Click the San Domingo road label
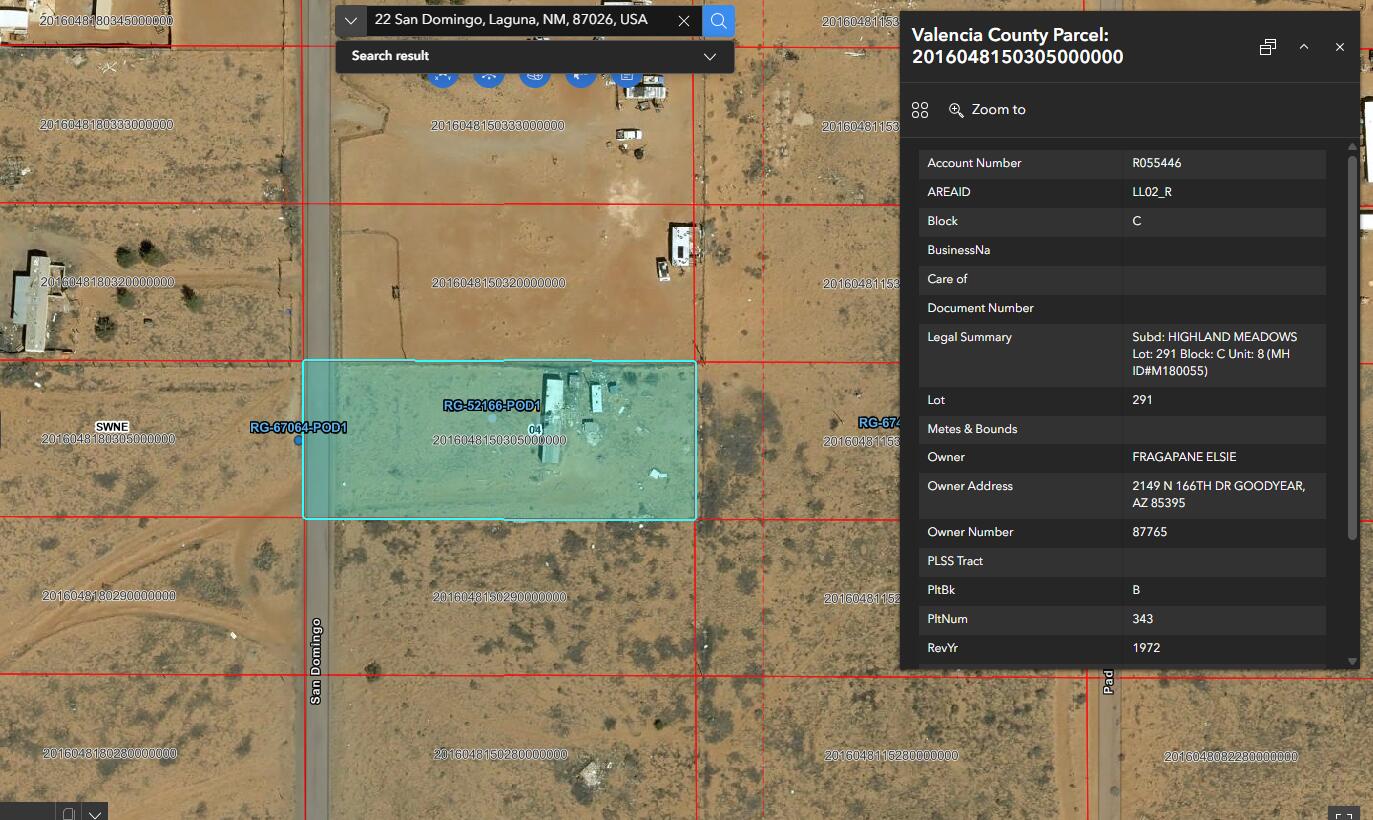The image size is (1373, 820). click(316, 661)
